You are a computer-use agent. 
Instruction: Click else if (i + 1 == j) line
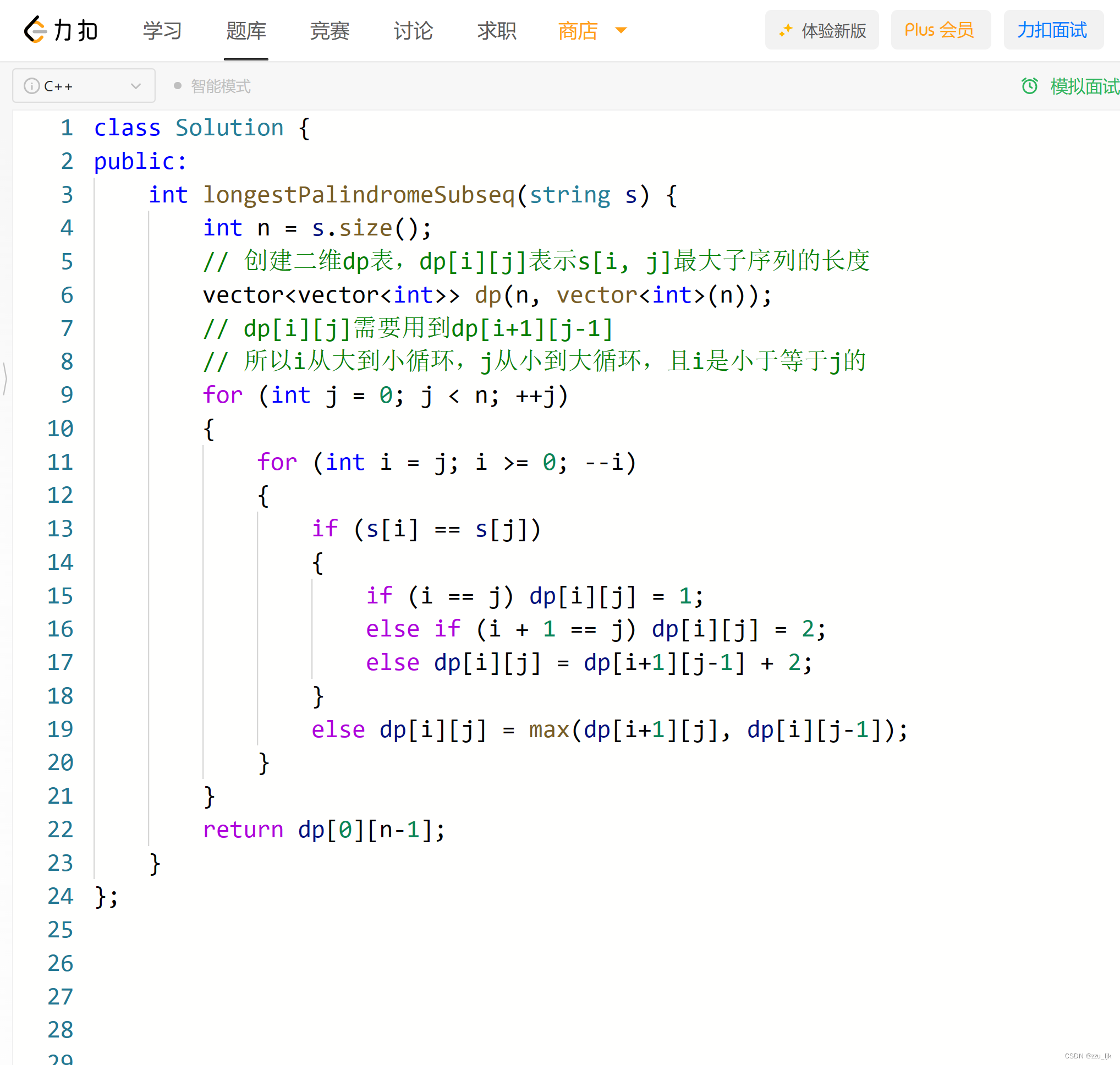[596, 629]
